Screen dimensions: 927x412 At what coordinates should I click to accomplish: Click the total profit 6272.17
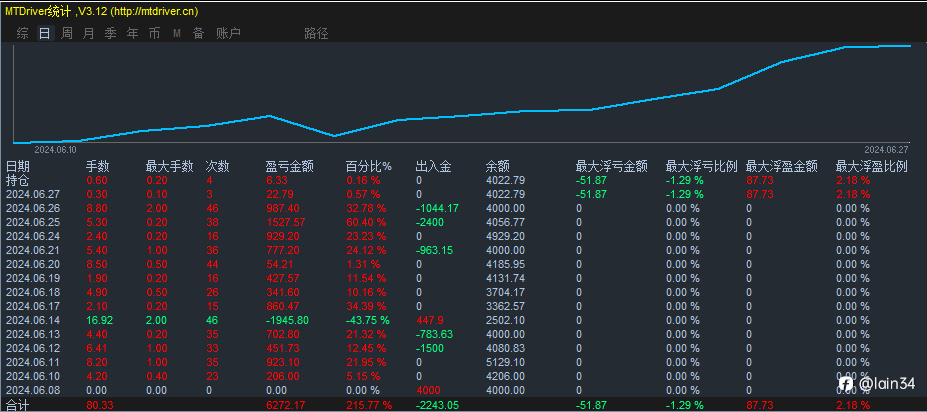point(283,405)
